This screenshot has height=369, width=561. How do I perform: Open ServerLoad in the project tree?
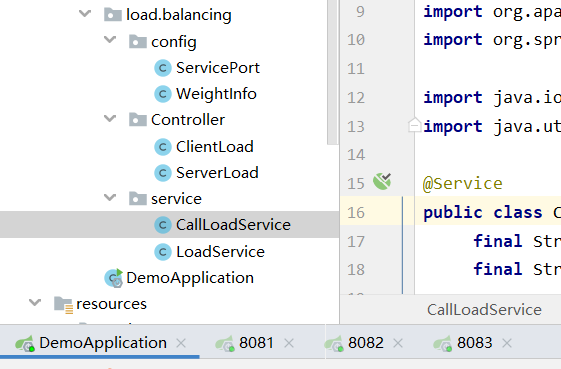coord(217,173)
